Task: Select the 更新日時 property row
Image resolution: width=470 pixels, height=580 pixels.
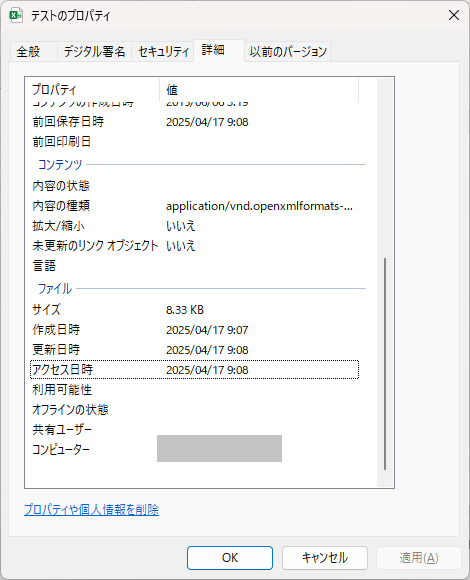Action: 195,350
